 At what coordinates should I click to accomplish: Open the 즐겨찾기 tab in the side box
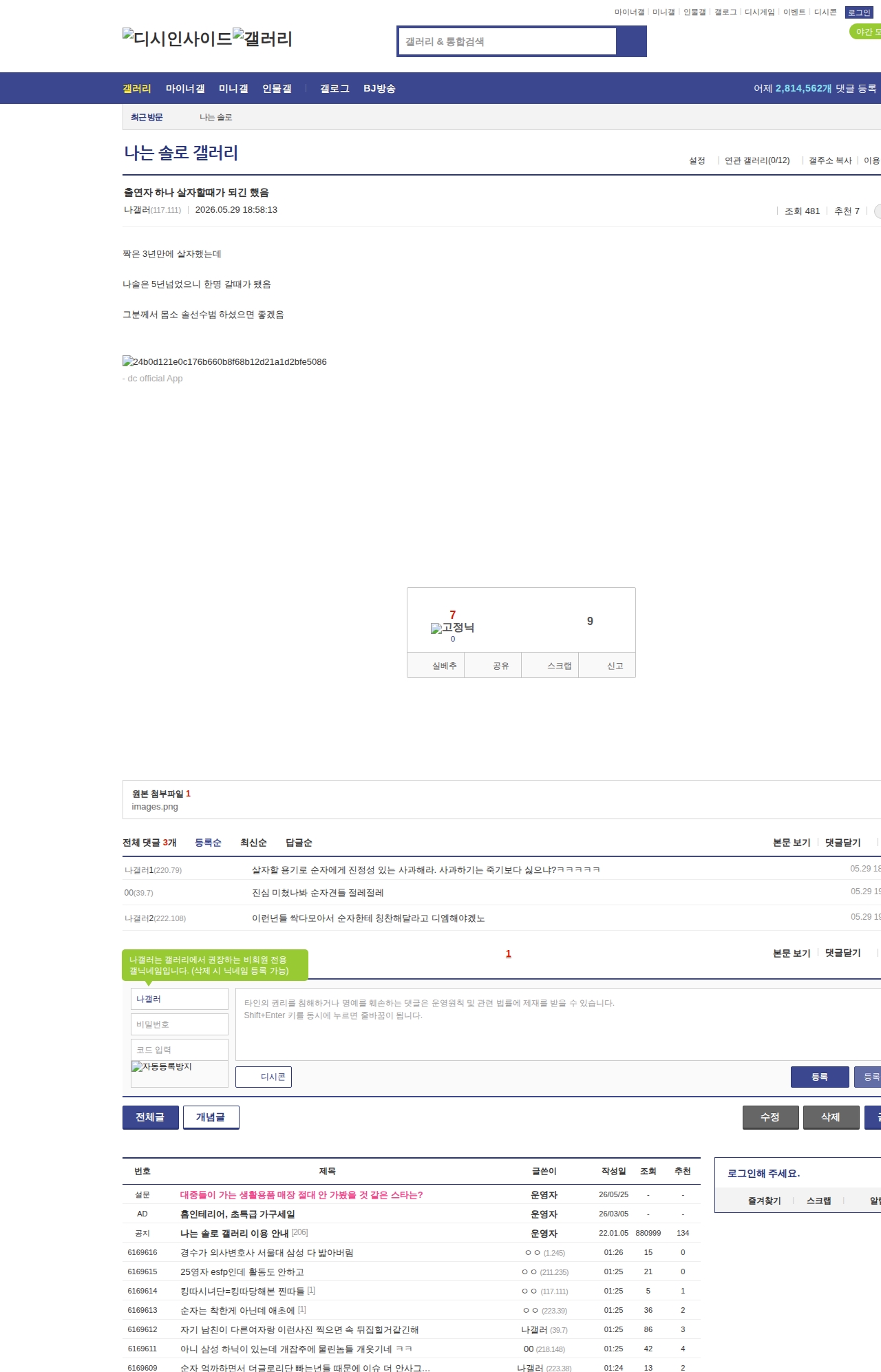(765, 1201)
